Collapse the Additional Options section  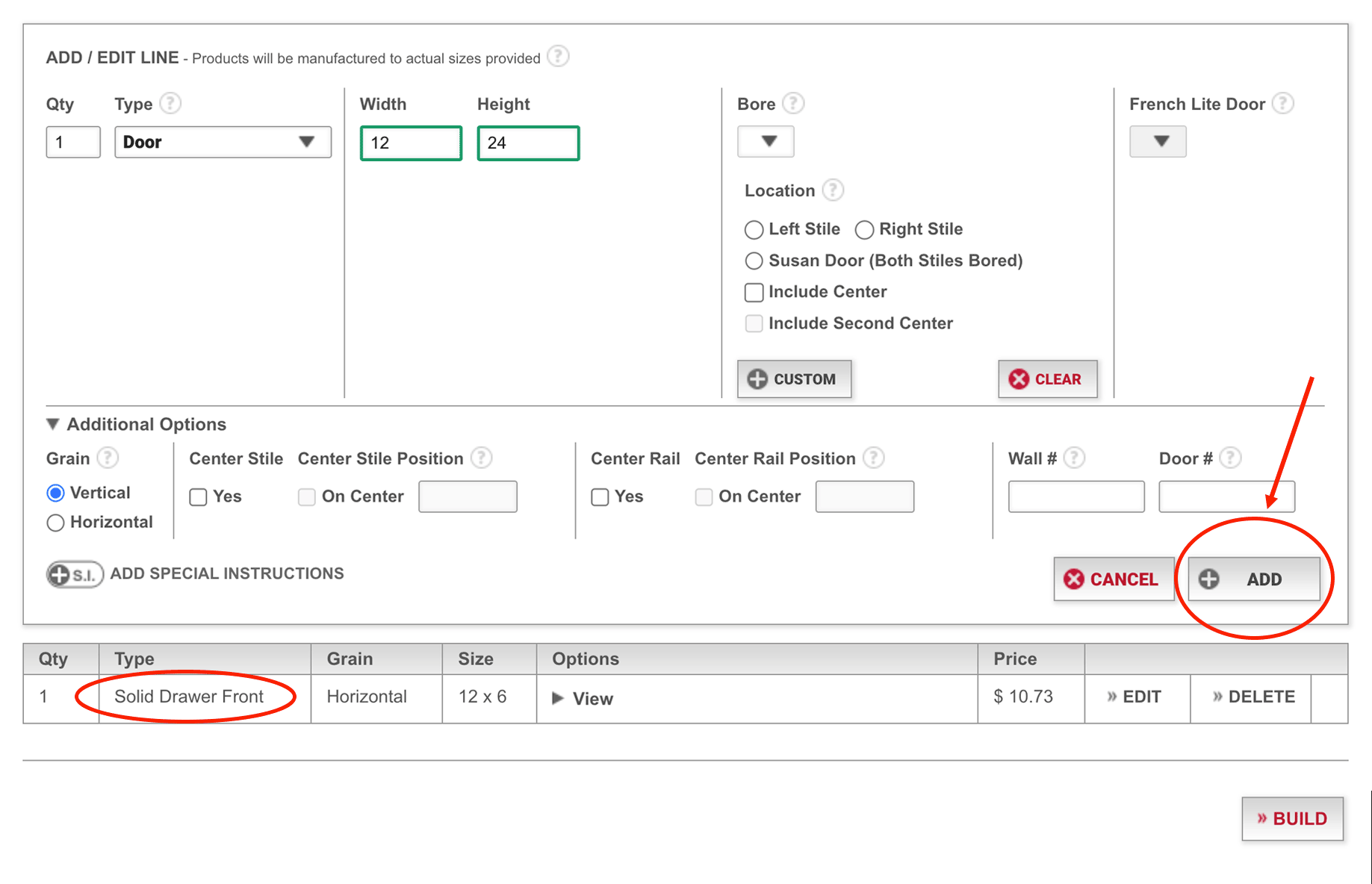coord(53,424)
